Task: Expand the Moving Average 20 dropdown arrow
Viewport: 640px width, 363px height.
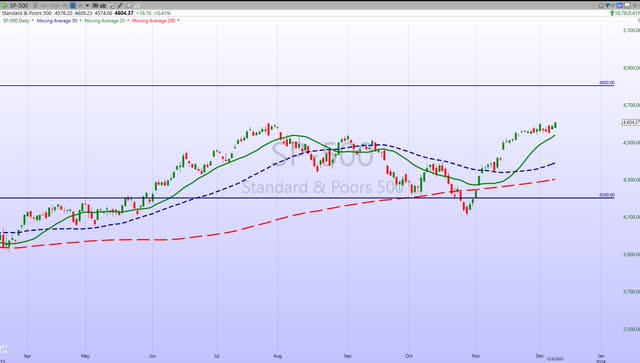Action: pyautogui.click(x=129, y=20)
